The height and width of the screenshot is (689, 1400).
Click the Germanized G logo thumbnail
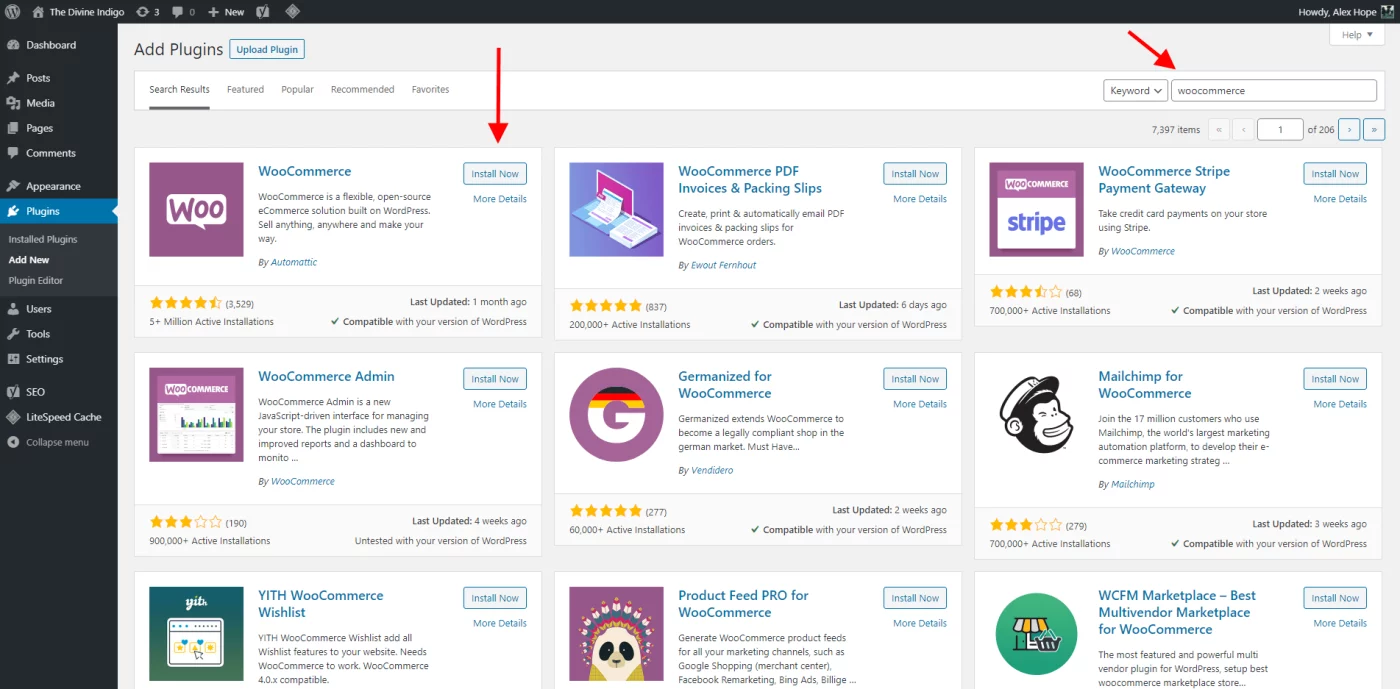pyautogui.click(x=616, y=415)
